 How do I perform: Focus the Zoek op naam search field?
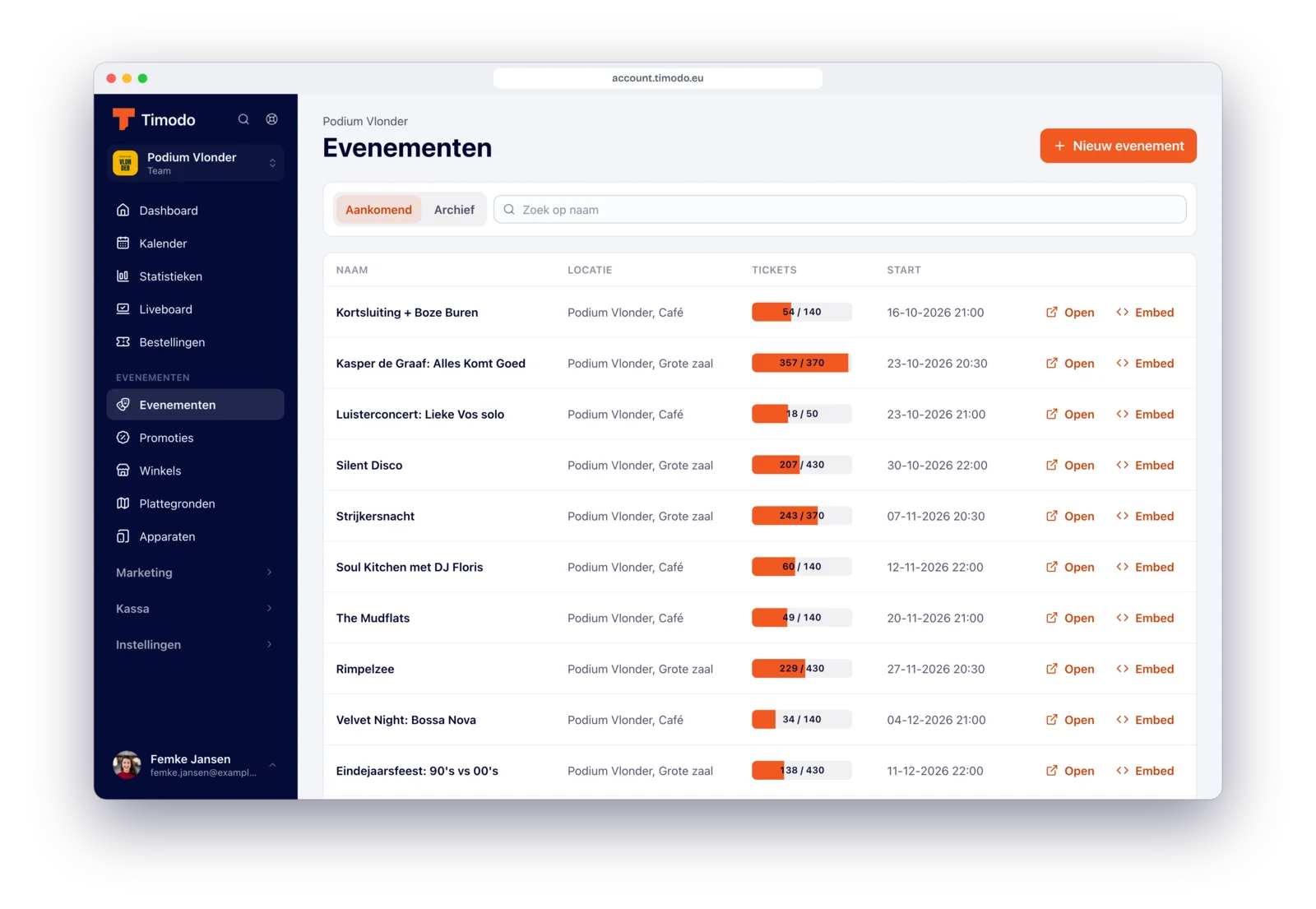pyautogui.click(x=840, y=210)
